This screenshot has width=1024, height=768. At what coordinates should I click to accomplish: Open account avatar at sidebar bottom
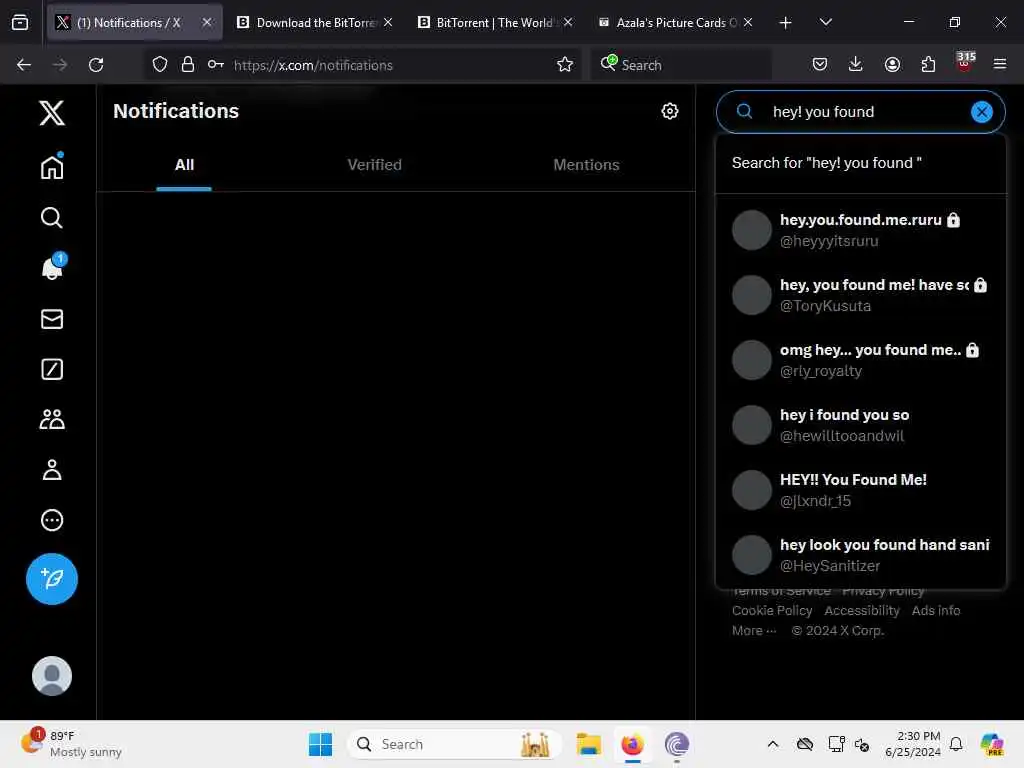(52, 675)
